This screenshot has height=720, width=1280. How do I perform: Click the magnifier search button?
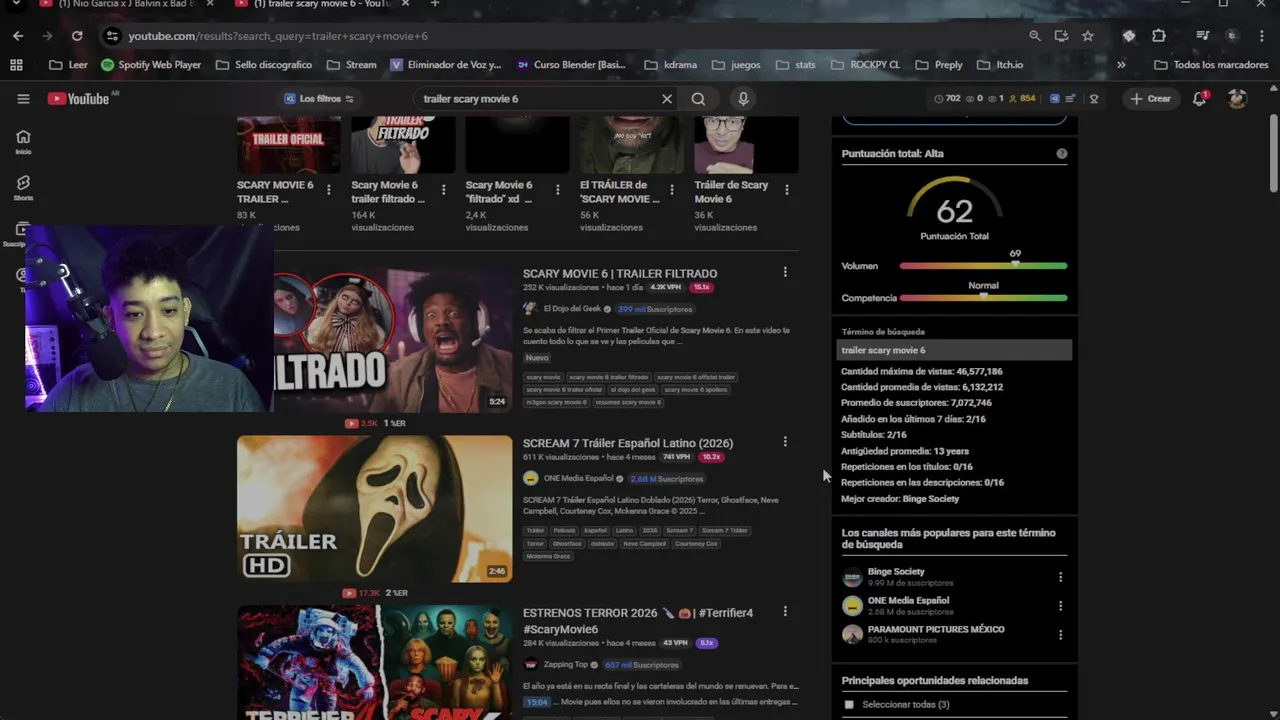point(698,98)
